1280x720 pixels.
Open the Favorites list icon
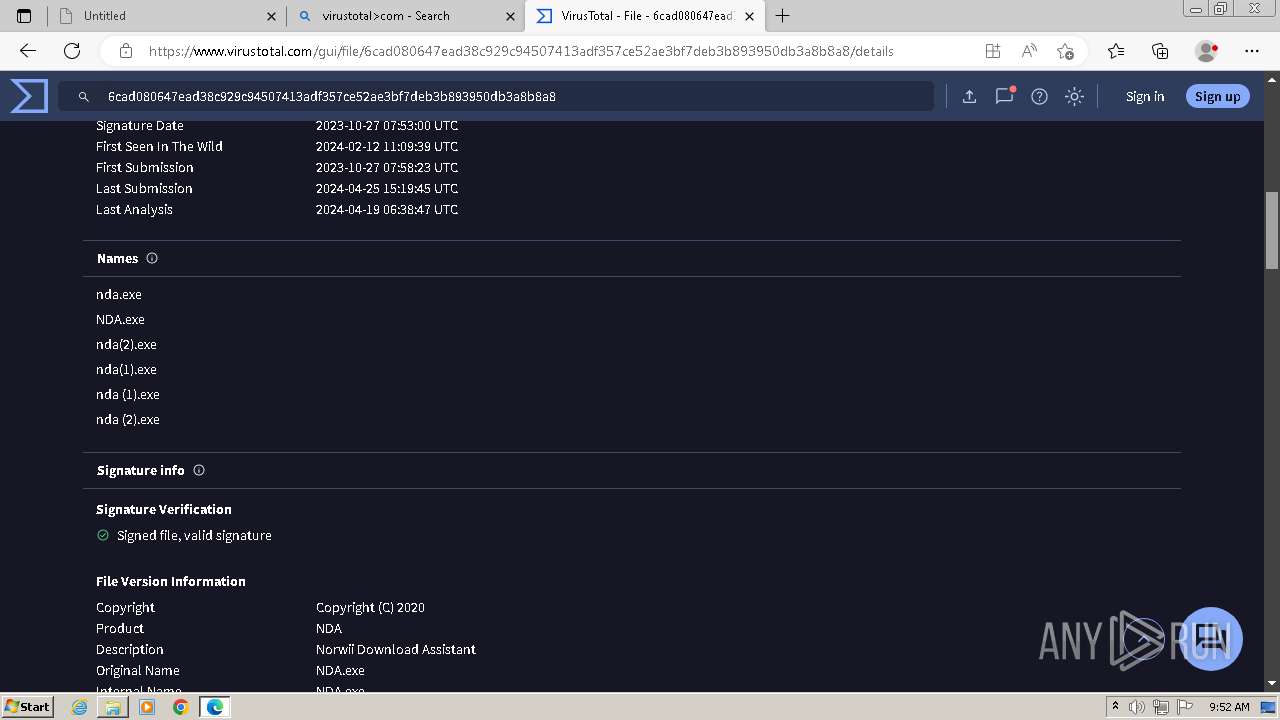[1116, 51]
